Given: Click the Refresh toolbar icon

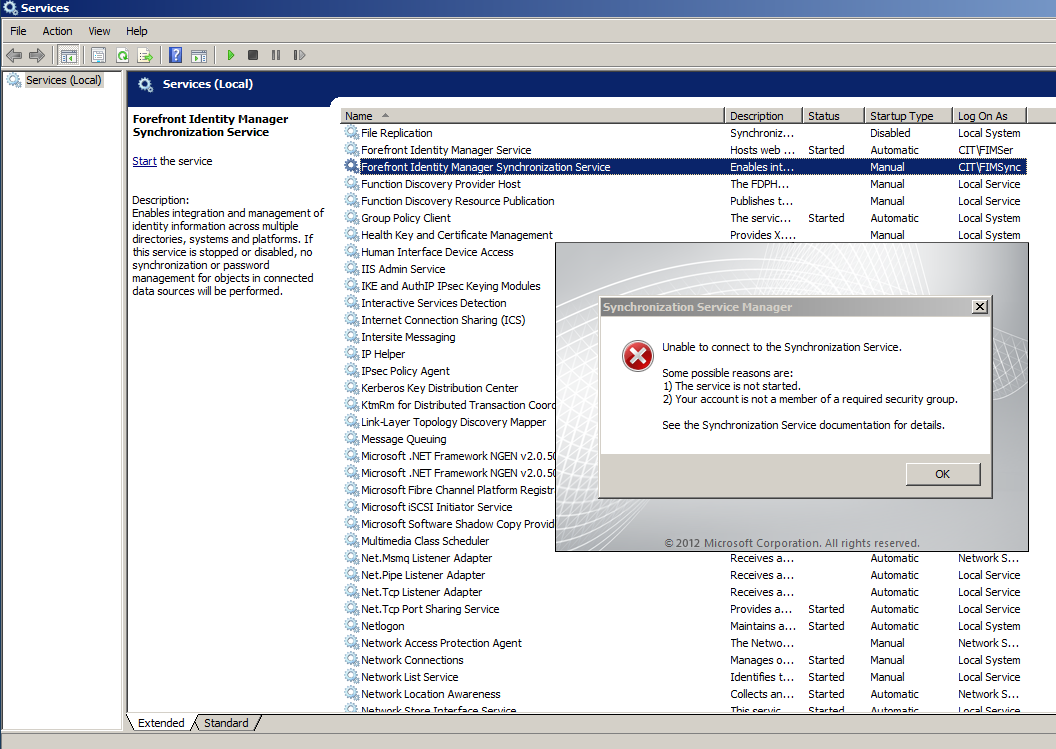Looking at the screenshot, I should 122,56.
